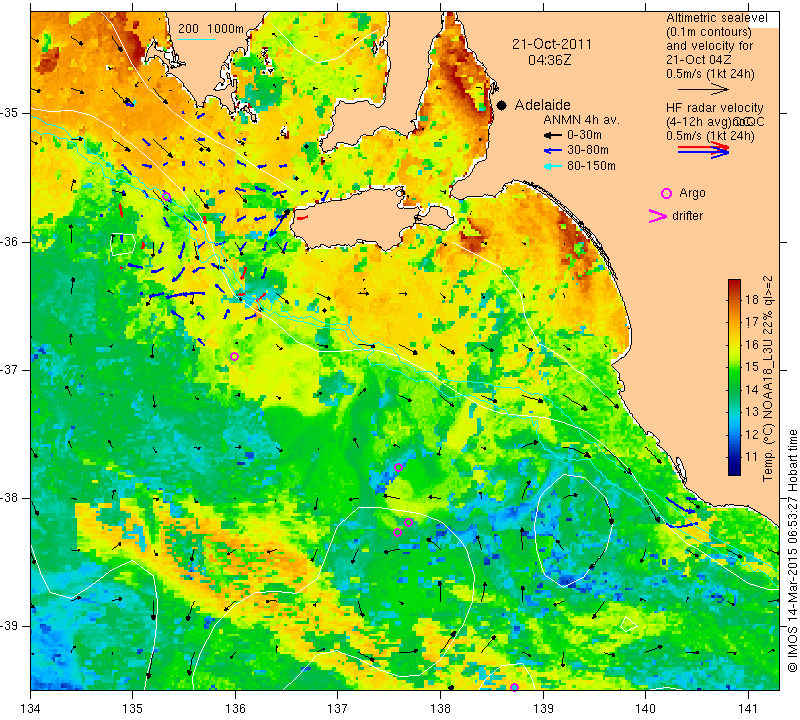Click the red-blue HF radar velocity arrows
Image resolution: width=800 pixels, height=720 pixels.
[x=704, y=150]
